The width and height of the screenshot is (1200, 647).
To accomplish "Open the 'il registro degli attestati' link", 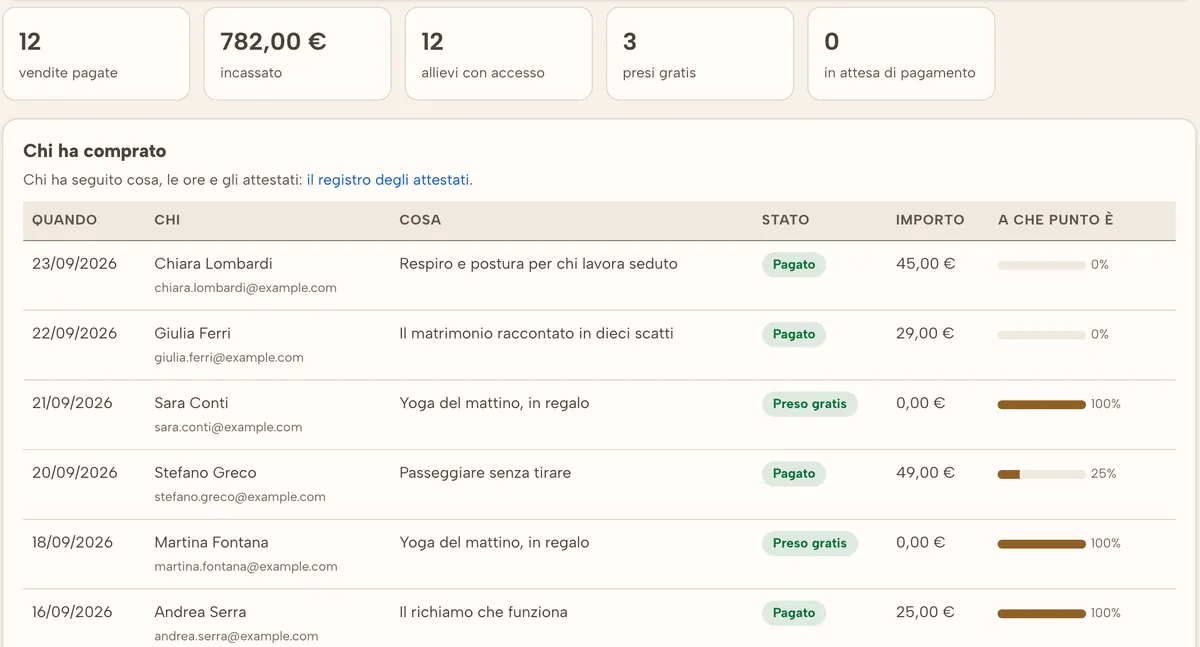I will [x=388, y=180].
